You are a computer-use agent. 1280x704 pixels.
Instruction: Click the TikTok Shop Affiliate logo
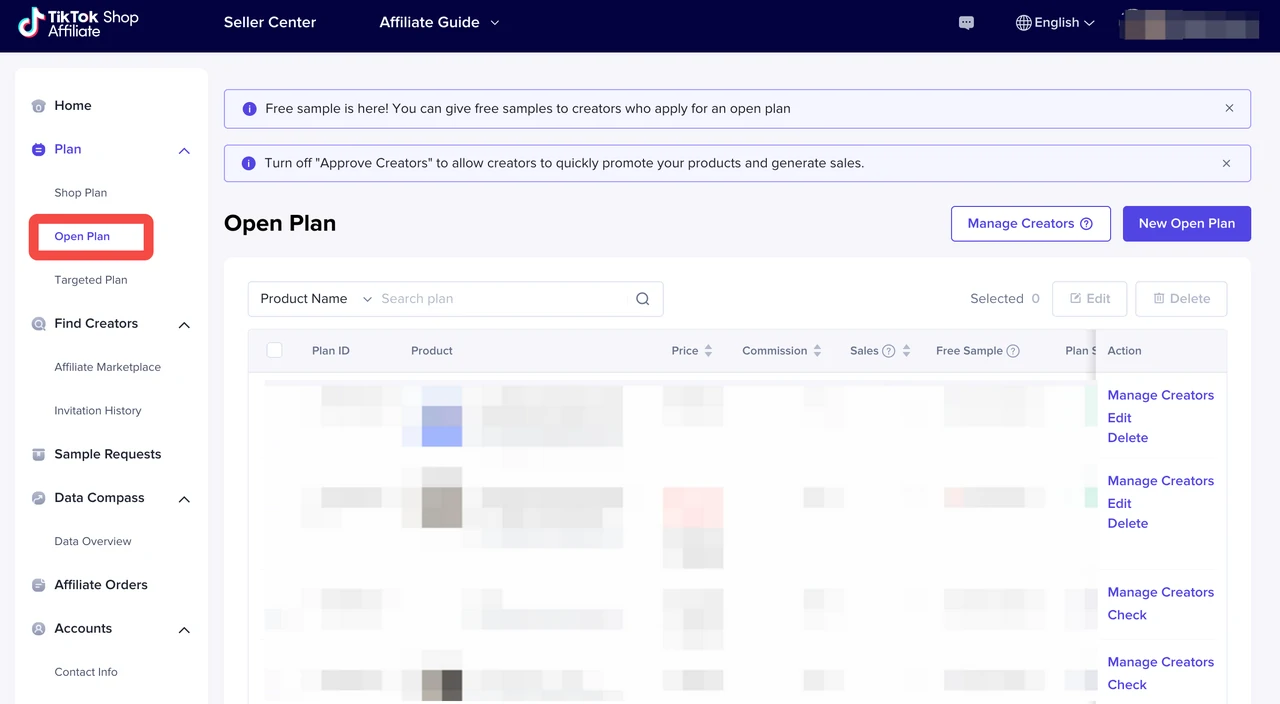click(x=78, y=23)
